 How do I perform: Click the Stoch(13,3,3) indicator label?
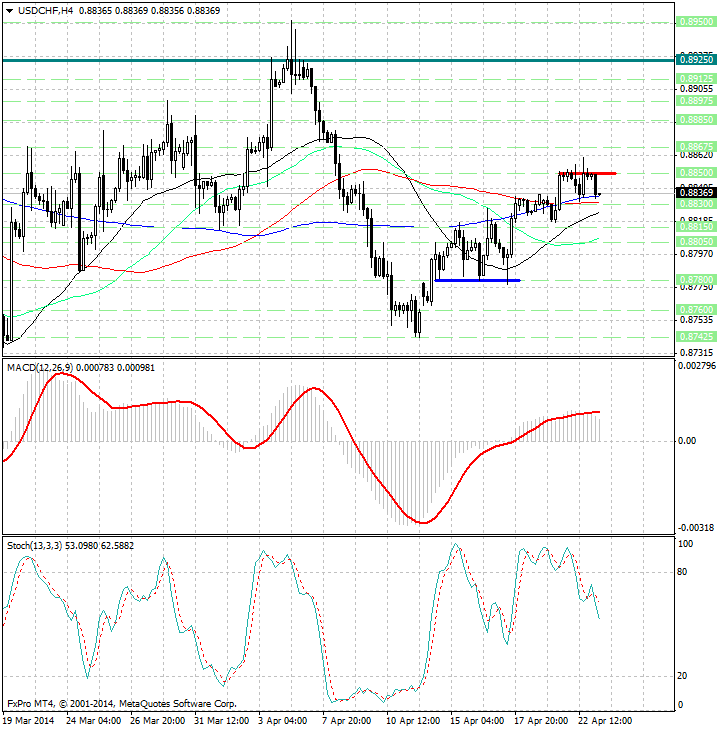click(34, 545)
